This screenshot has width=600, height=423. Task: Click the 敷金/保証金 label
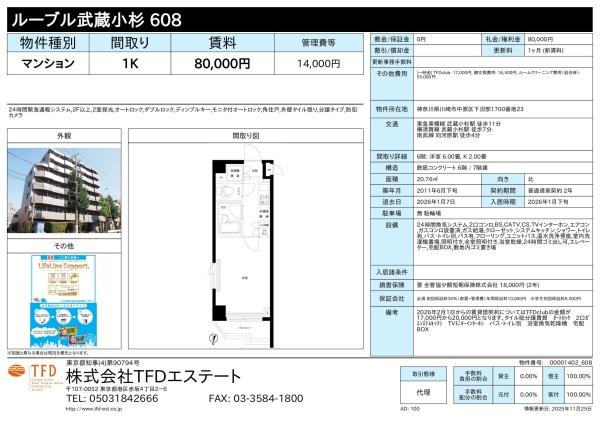click(x=392, y=39)
